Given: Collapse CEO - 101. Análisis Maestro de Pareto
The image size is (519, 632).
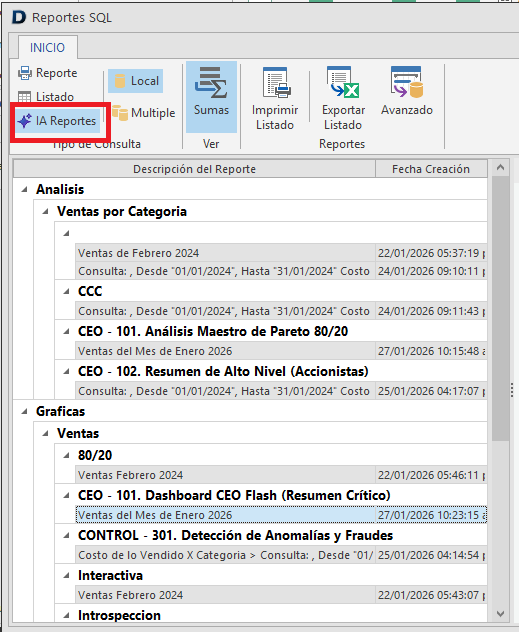Looking at the screenshot, I should tap(67, 331).
